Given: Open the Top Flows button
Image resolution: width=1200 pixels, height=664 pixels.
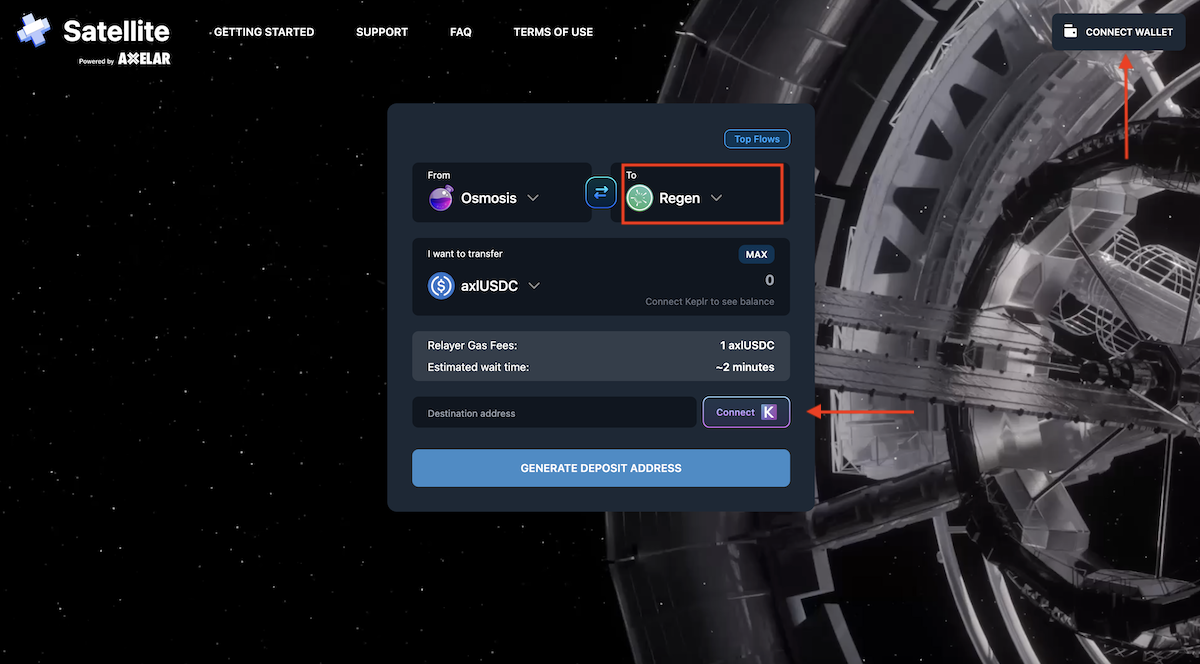Looking at the screenshot, I should [757, 139].
